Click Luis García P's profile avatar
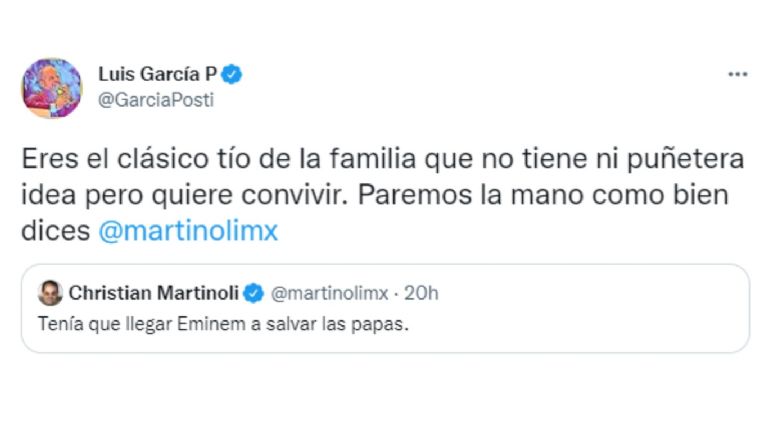This screenshot has height=431, width=768. (x=51, y=87)
